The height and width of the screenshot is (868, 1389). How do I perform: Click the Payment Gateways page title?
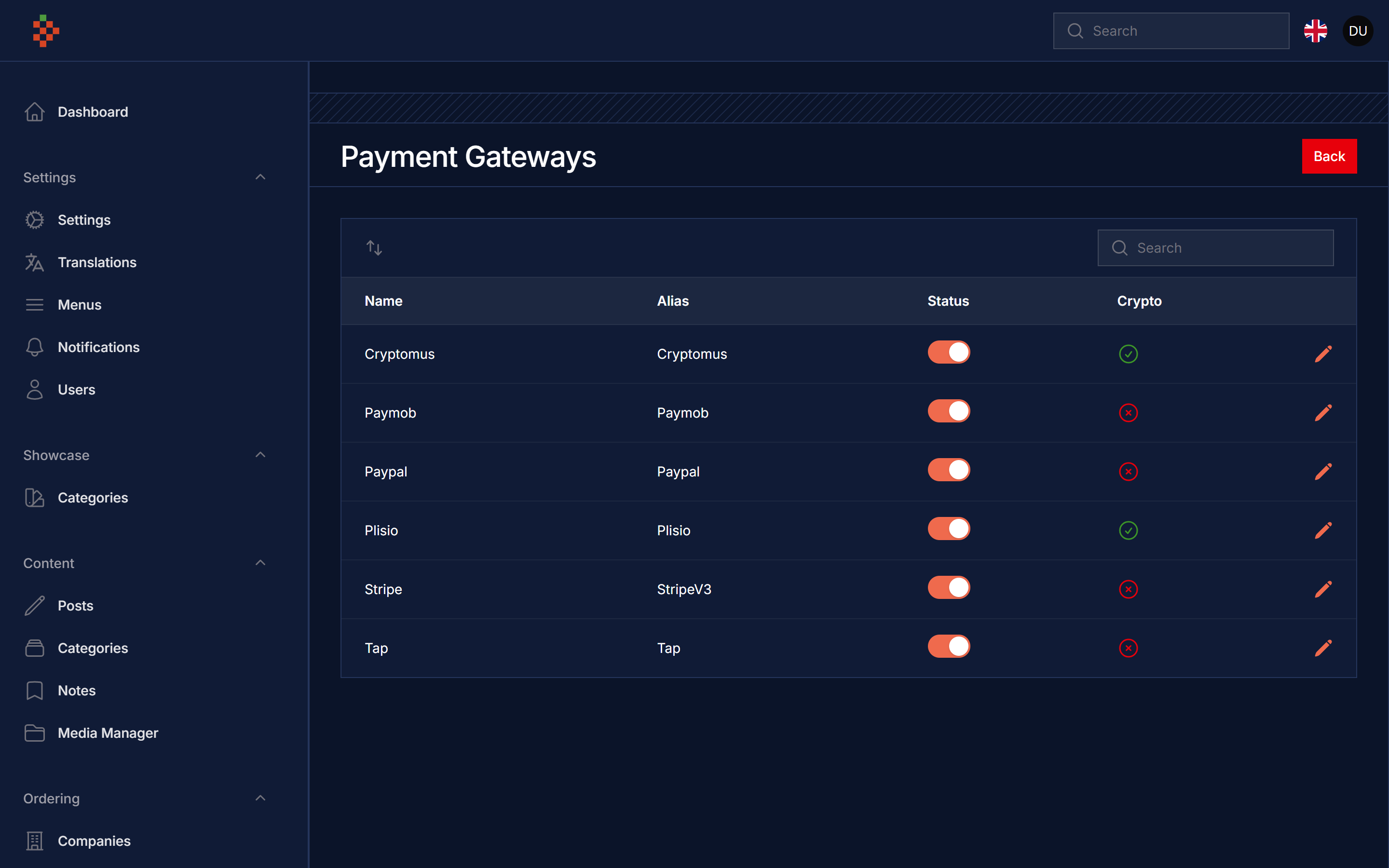coord(468,157)
